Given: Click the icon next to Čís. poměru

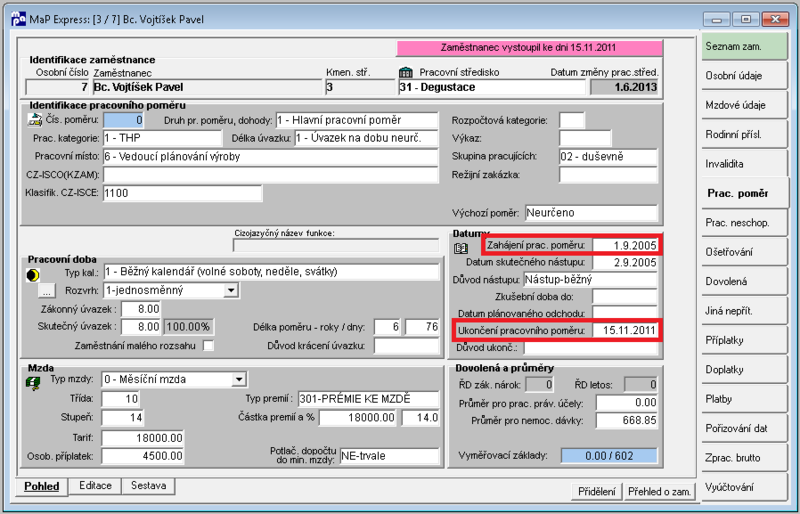Looking at the screenshot, I should [x=35, y=120].
